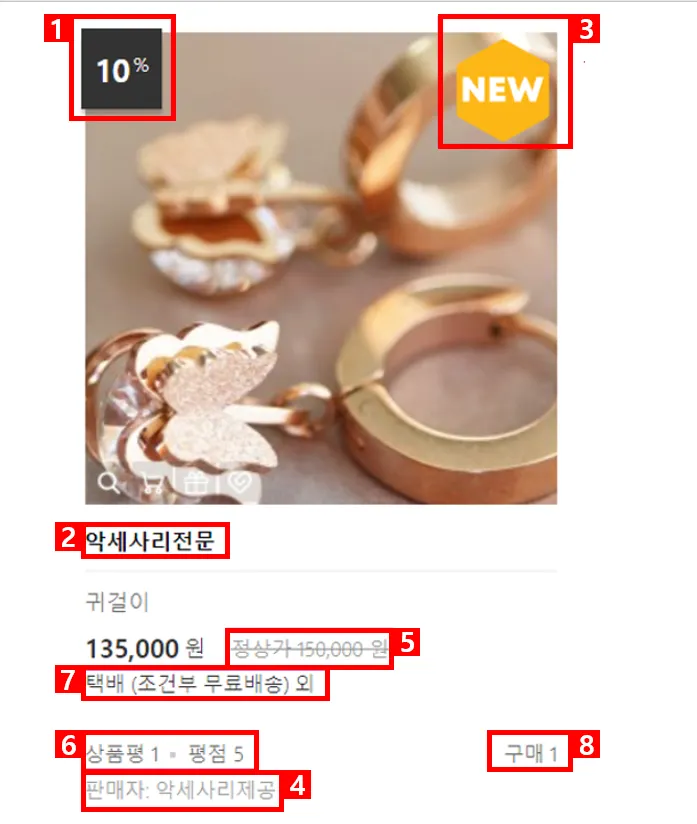Click the 10% discount badge
Screen dimensions: 697x824
click(x=121, y=69)
